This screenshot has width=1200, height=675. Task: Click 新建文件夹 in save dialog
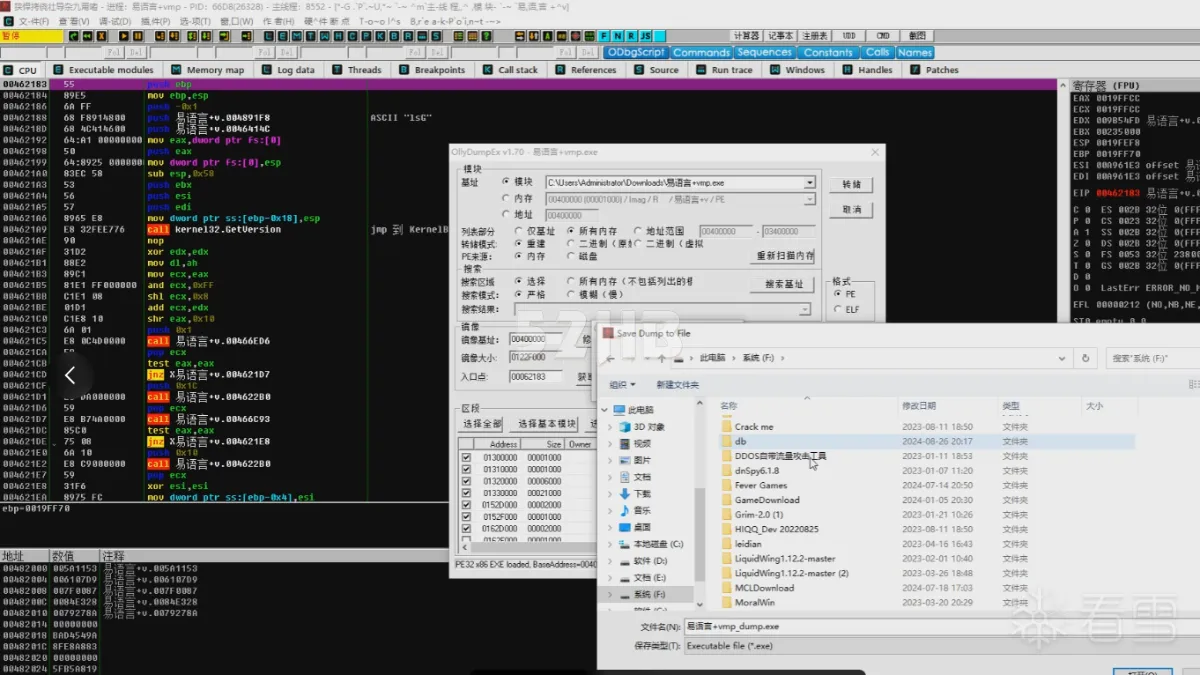point(677,384)
